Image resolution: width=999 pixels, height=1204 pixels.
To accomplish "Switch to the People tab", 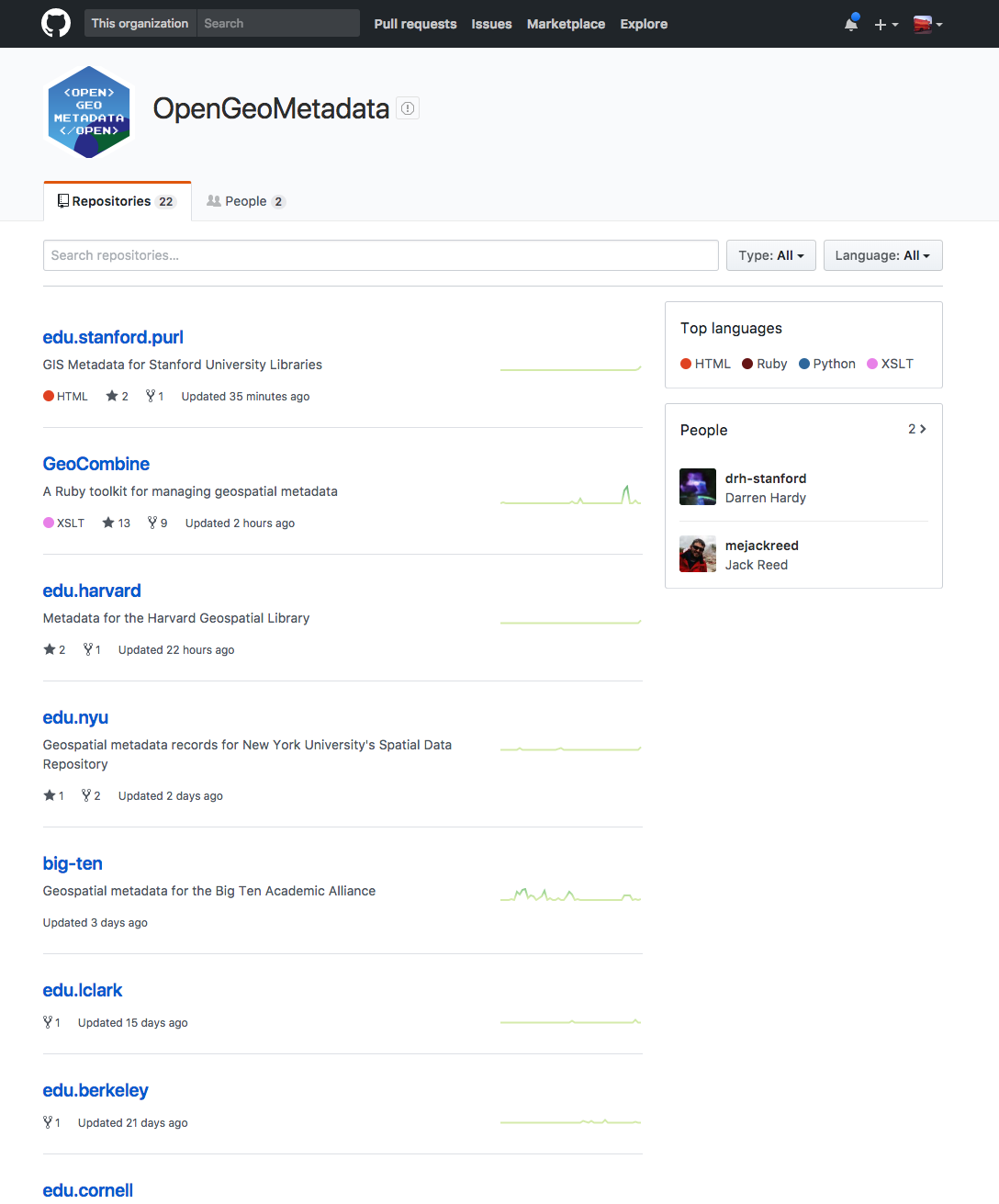I will point(246,201).
